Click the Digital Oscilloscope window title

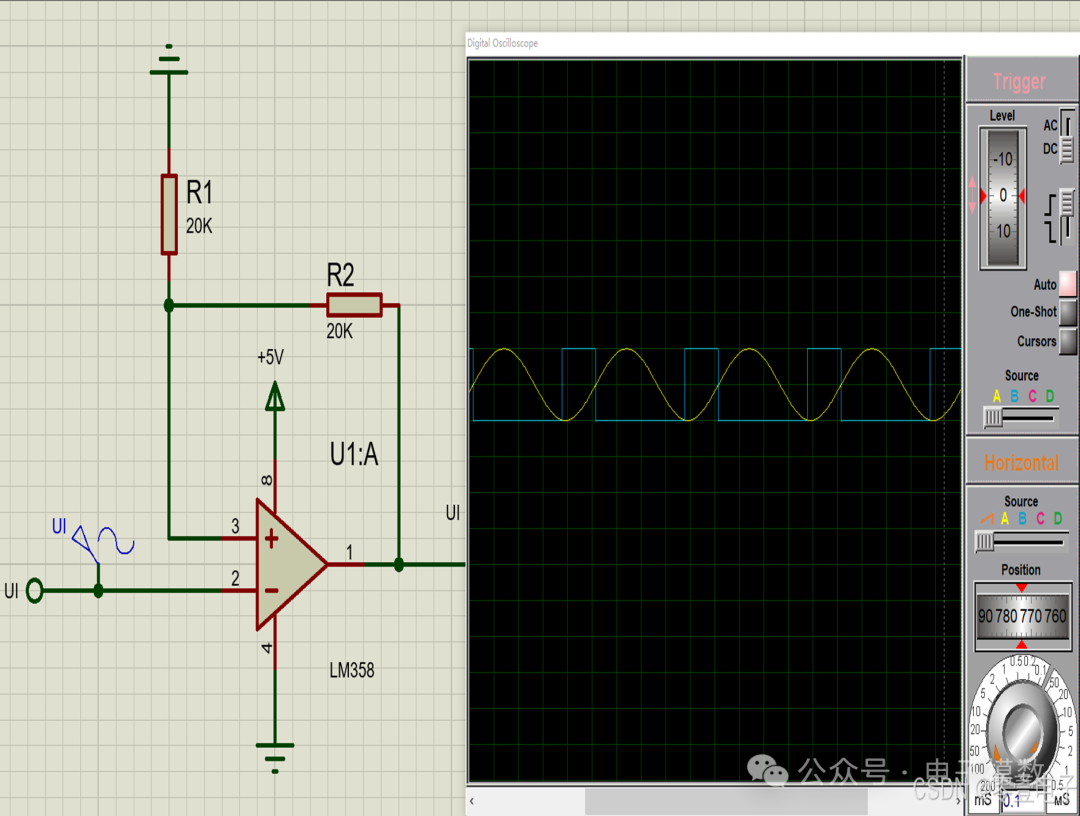[x=503, y=43]
